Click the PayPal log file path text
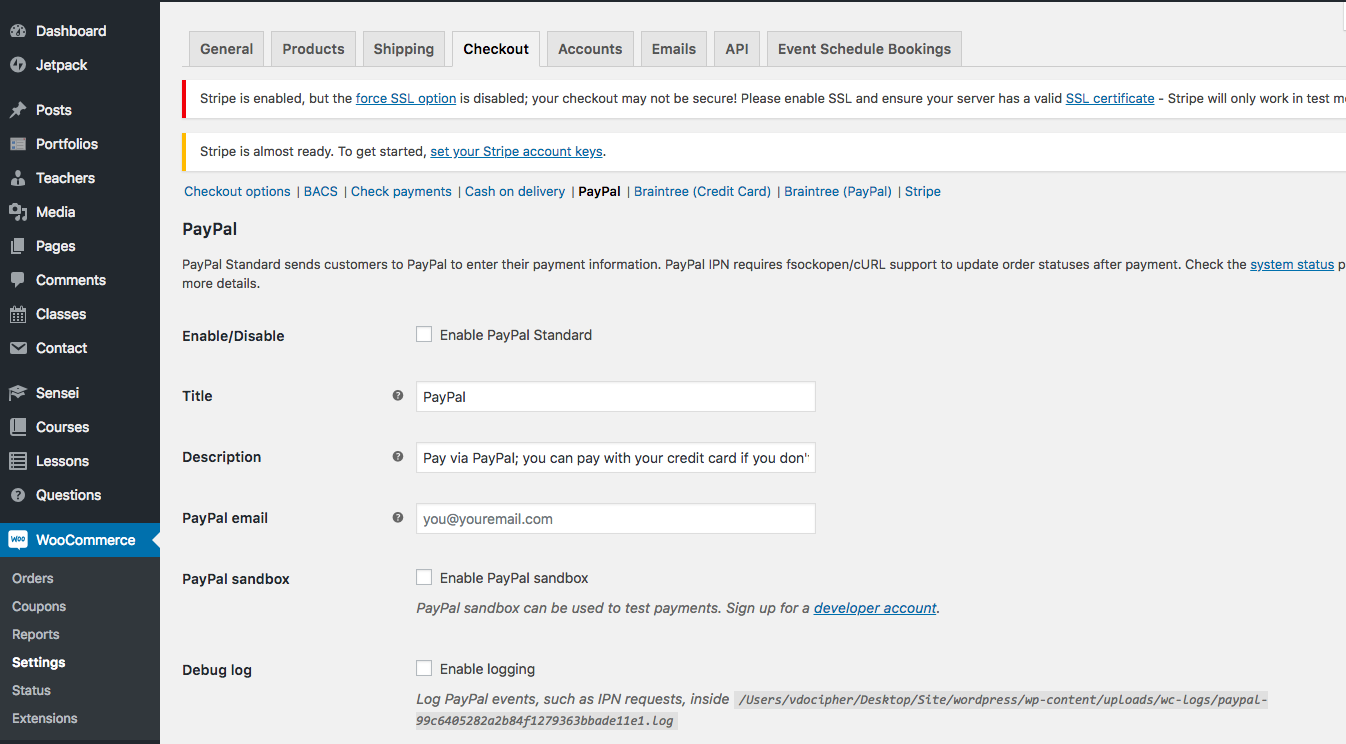 click(x=842, y=710)
